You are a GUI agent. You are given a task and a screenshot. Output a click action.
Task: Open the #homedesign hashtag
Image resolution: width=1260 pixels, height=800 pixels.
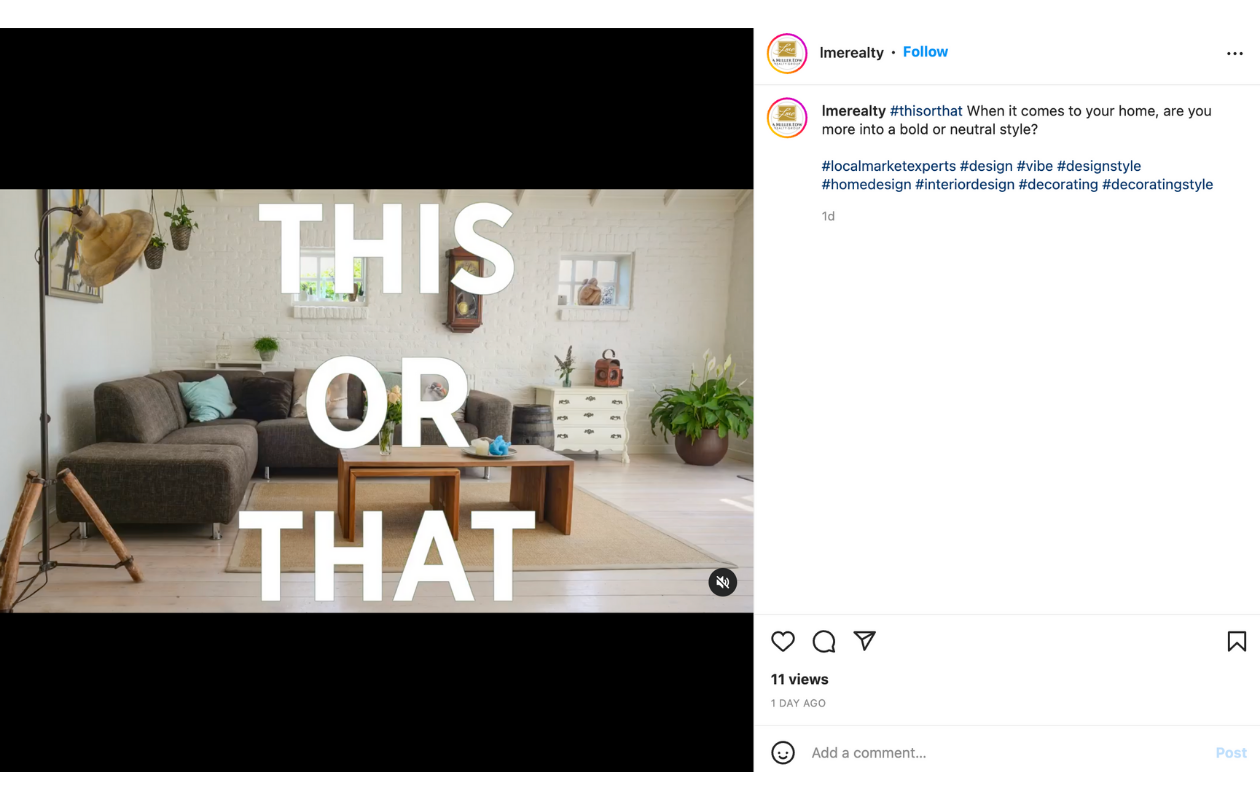867,184
